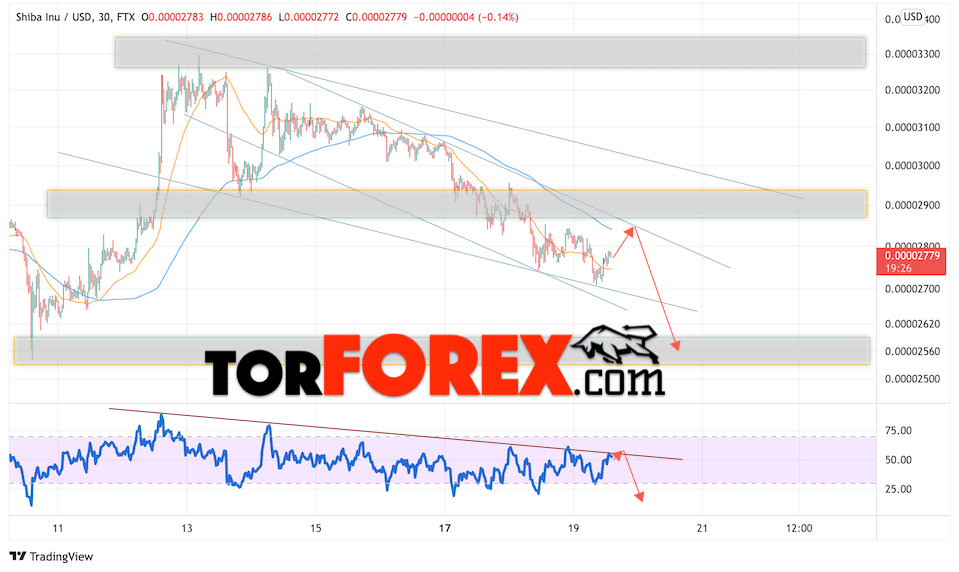Click price axis label 0.00002560
This screenshot has width=959, height=572.
(x=912, y=351)
